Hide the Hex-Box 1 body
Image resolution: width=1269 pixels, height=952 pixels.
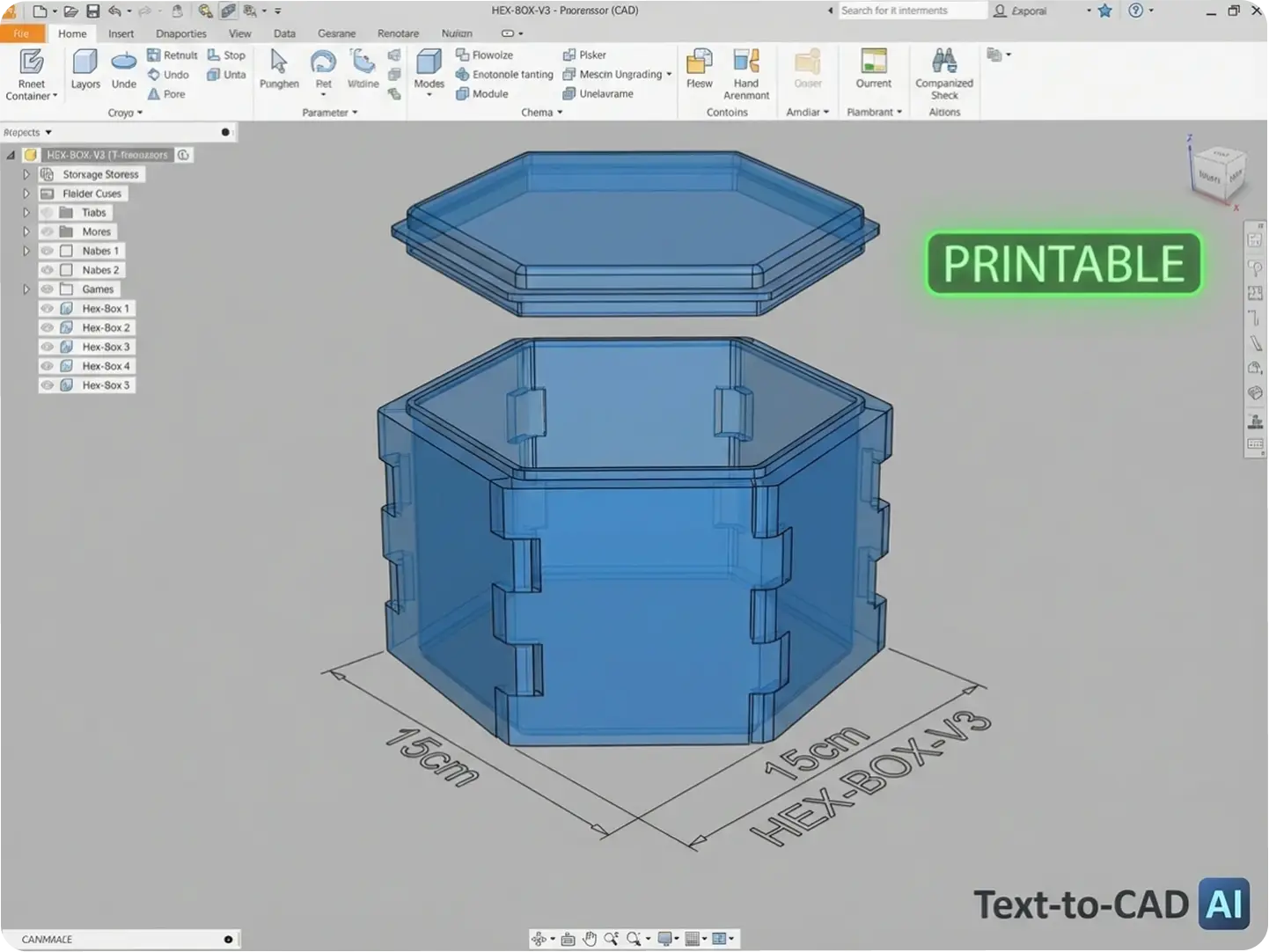pos(48,308)
